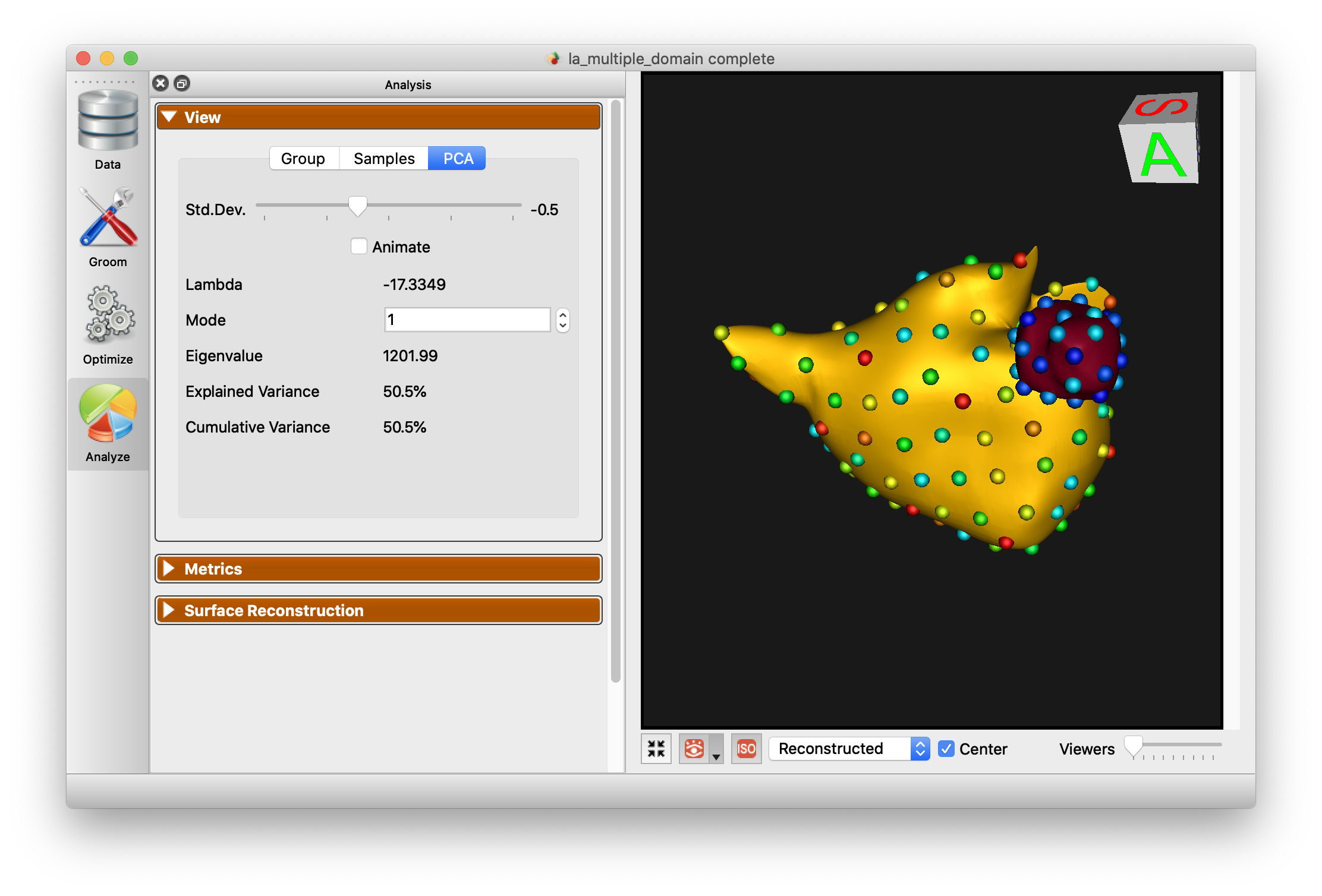Screen dimensions: 1322x896
Task: Select the PCA tab
Action: (458, 159)
